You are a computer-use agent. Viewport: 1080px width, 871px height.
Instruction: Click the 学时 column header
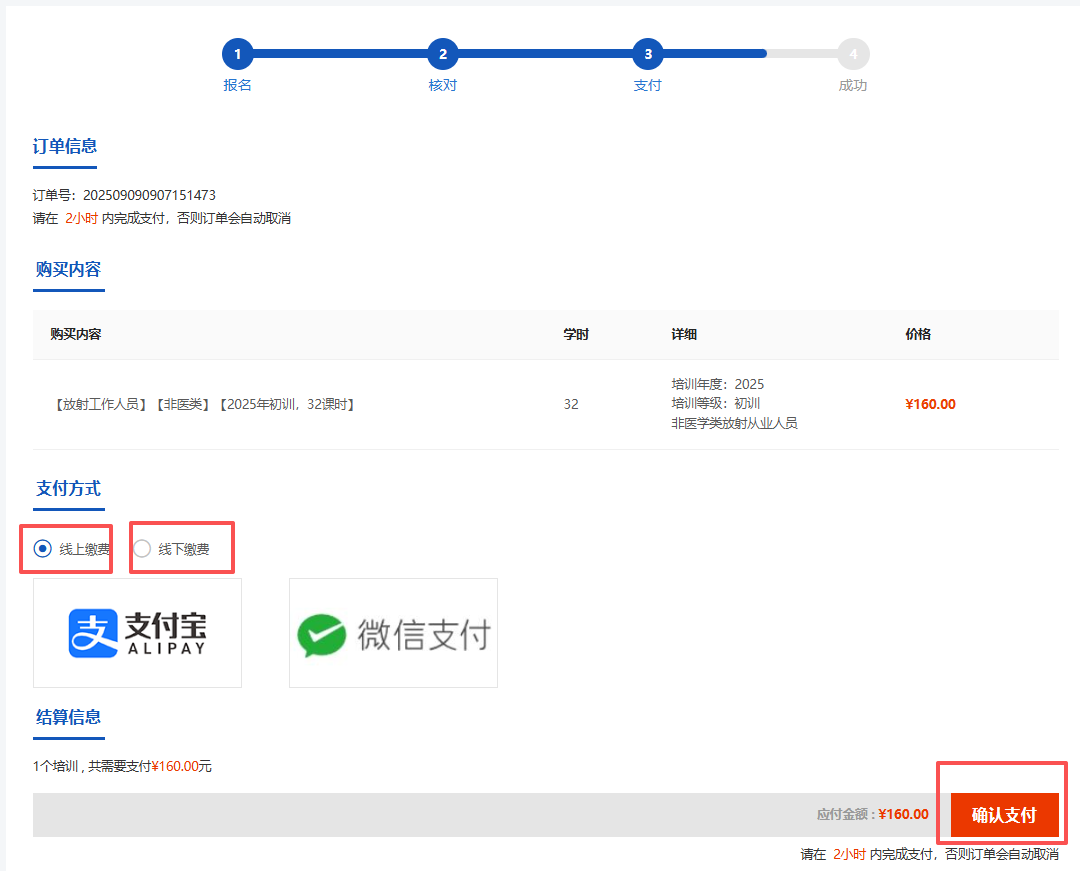tap(576, 334)
